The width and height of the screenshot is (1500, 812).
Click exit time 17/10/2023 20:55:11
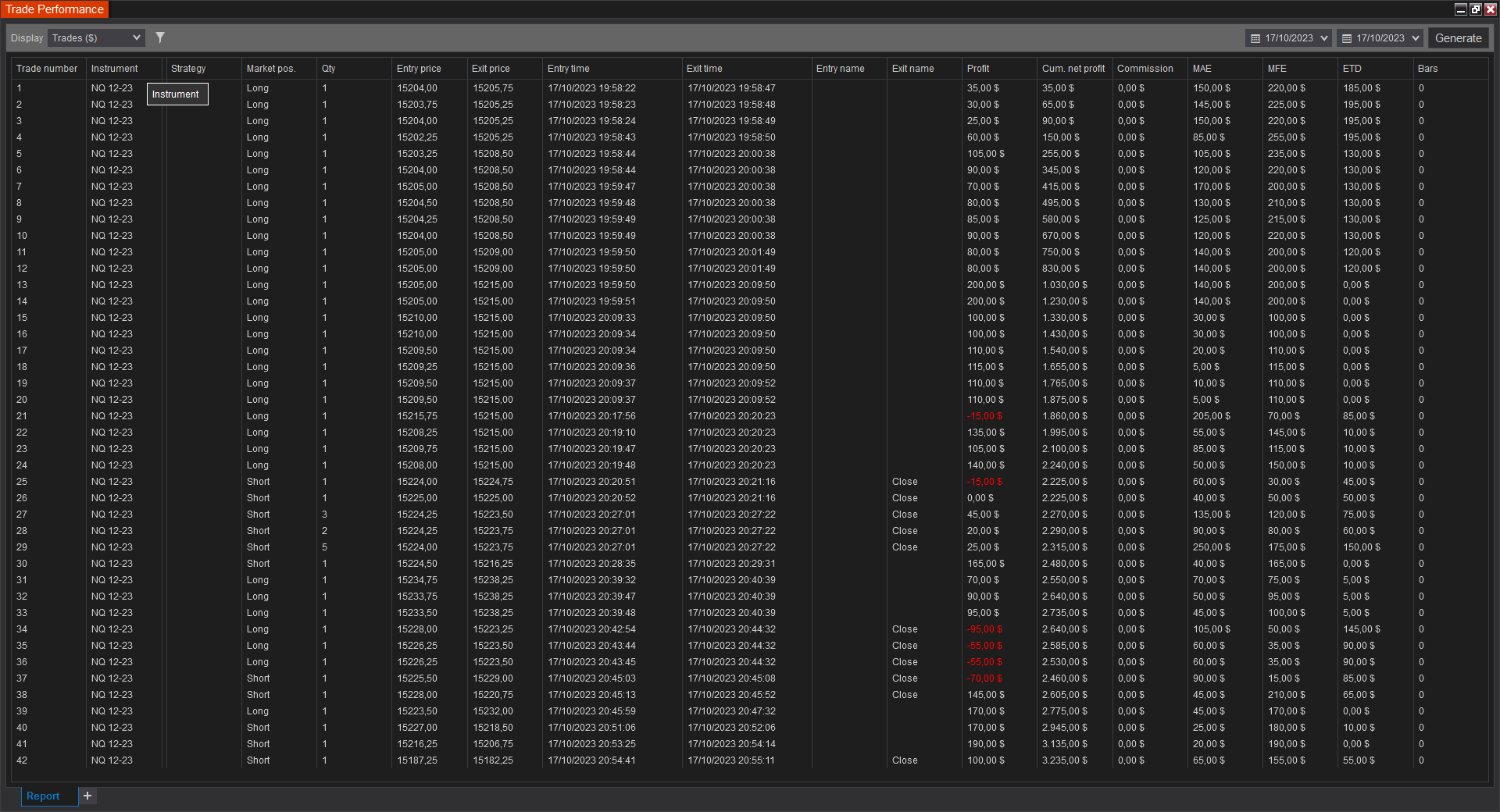click(731, 760)
